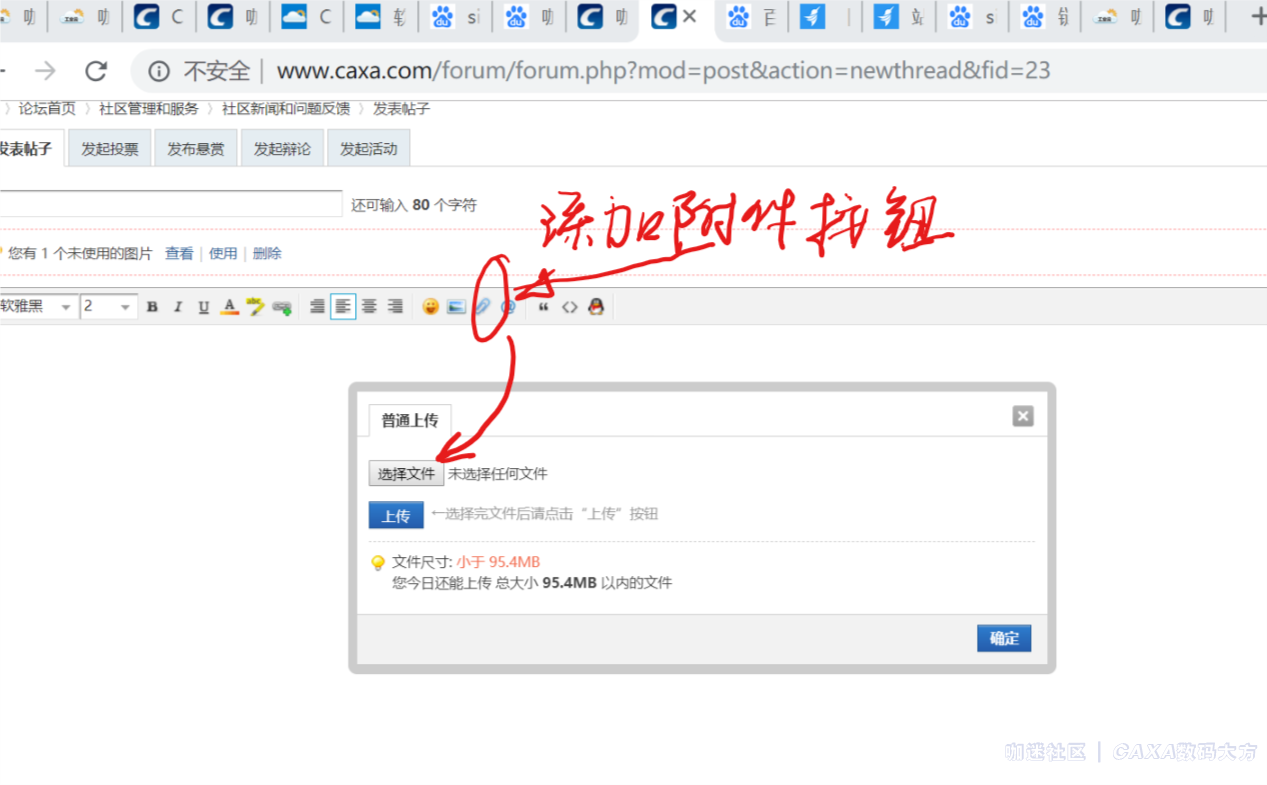The width and height of the screenshot is (1267, 785).
Task: Insert a quote block with the quotation icon
Action: tap(543, 307)
